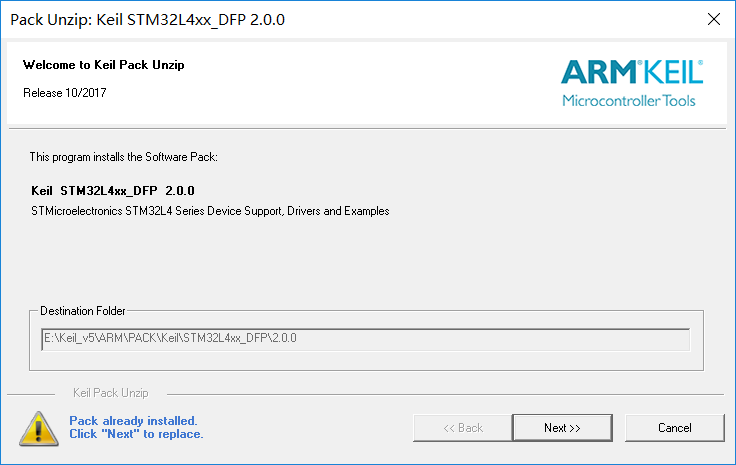
Task: Click the ARM KEIL logo
Action: 632,83
